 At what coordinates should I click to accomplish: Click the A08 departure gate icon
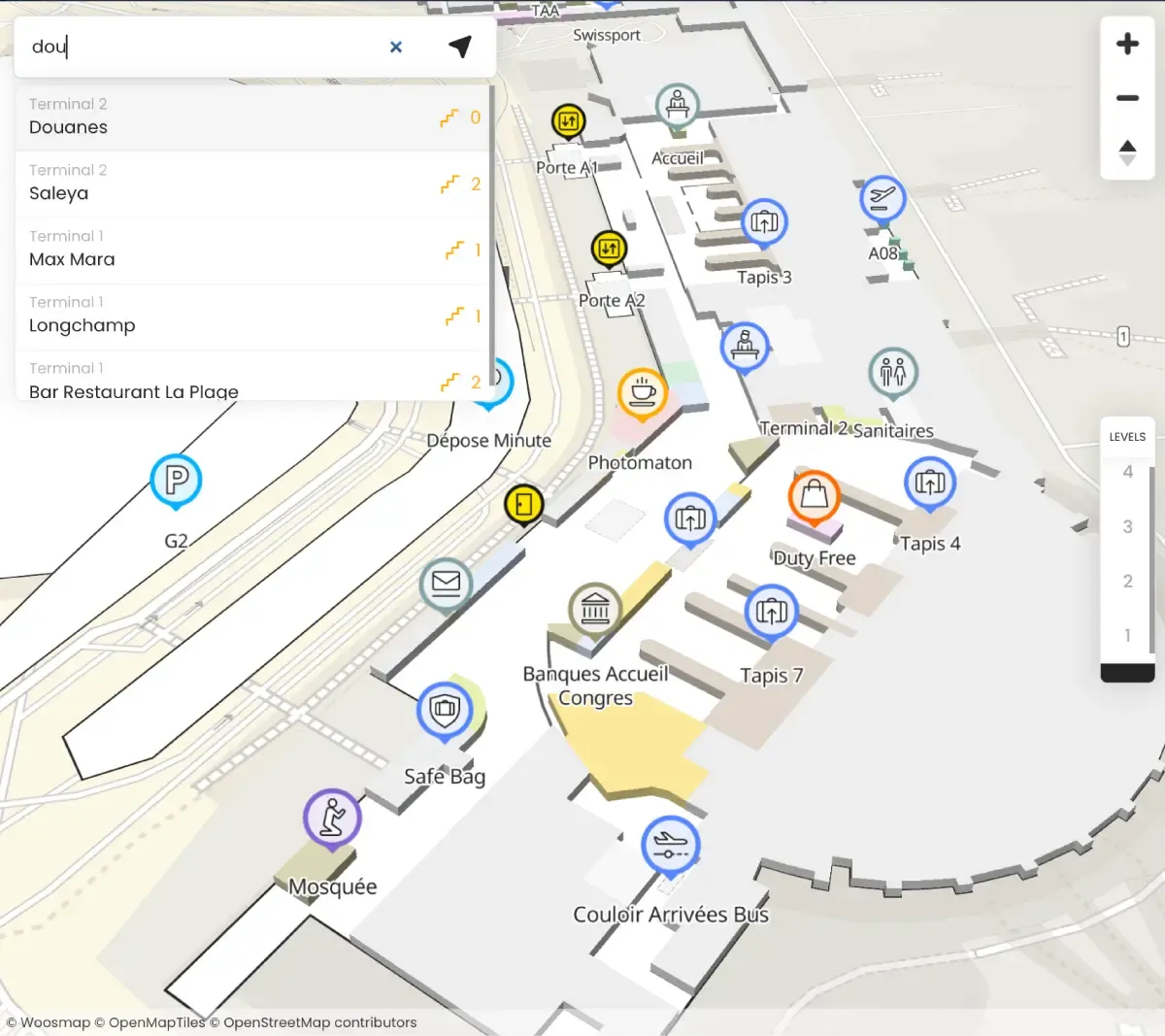(882, 199)
